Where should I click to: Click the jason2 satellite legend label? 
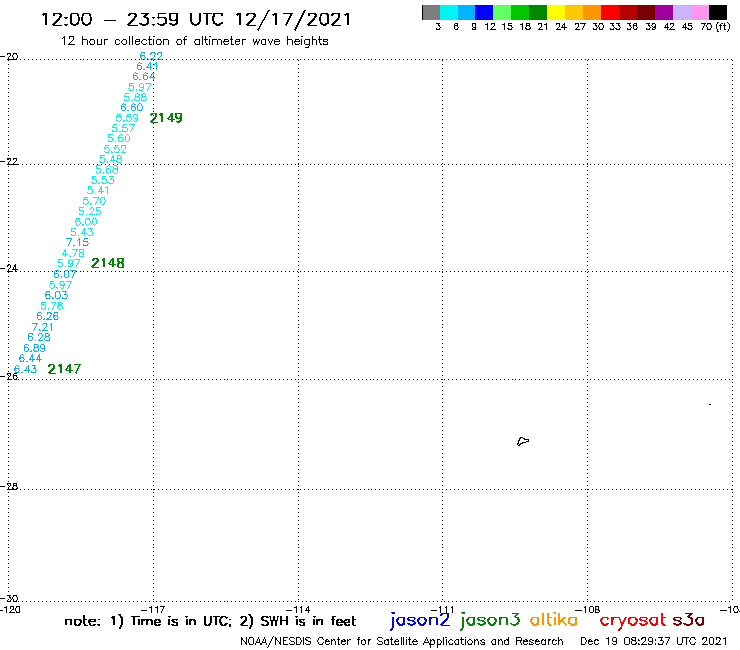point(420,620)
